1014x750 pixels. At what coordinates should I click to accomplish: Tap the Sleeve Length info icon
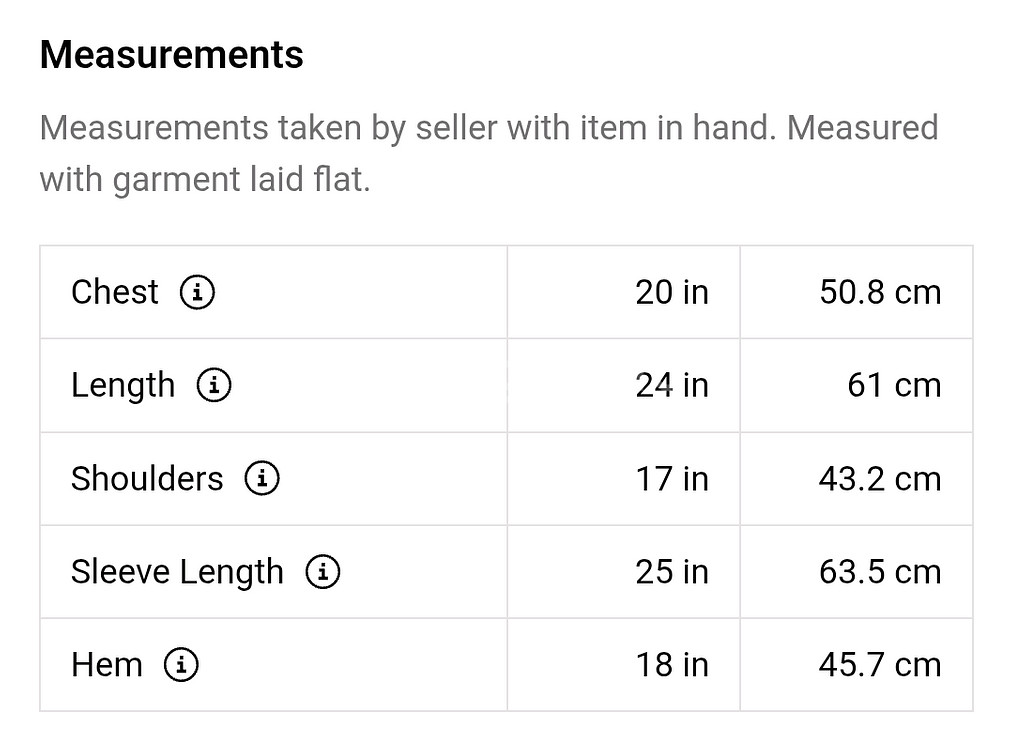(322, 572)
